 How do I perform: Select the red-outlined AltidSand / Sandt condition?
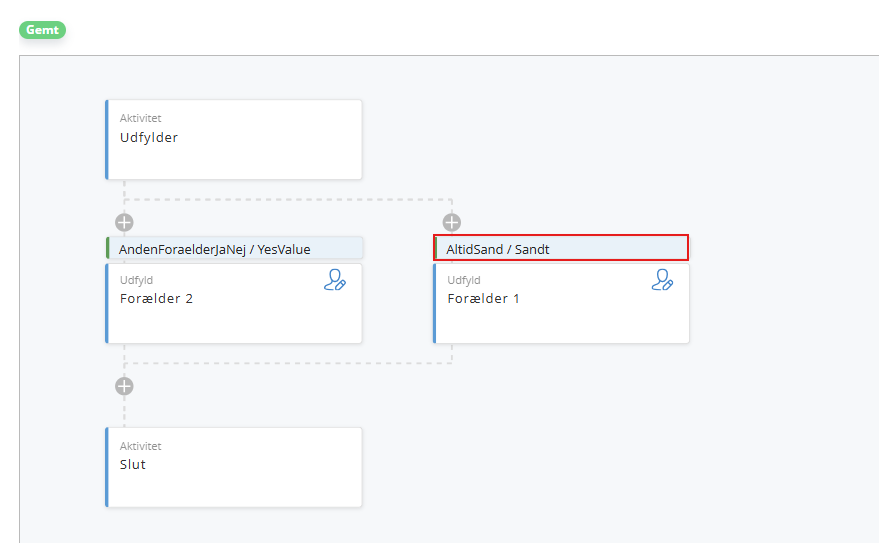(x=561, y=248)
